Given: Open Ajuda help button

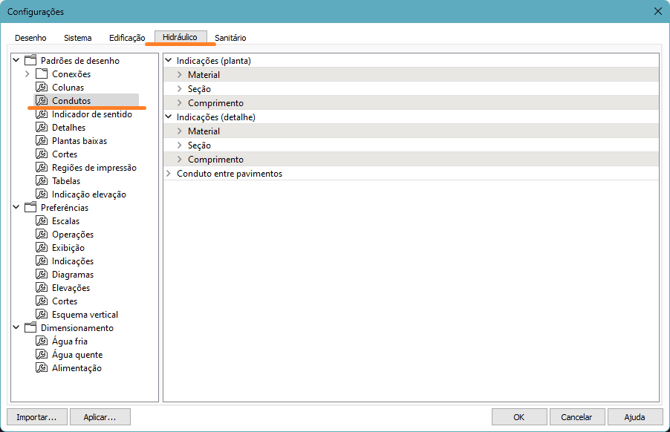Looking at the screenshot, I should pyautogui.click(x=634, y=416).
